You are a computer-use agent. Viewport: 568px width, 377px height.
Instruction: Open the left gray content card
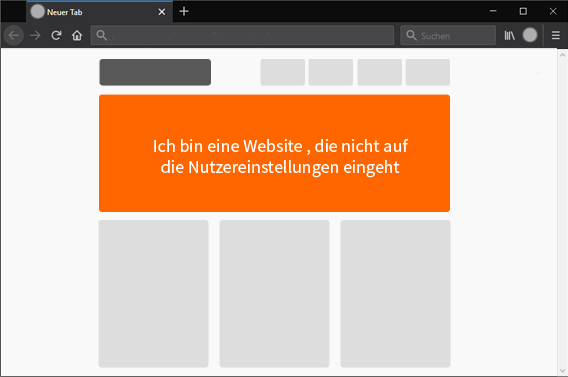coord(154,294)
